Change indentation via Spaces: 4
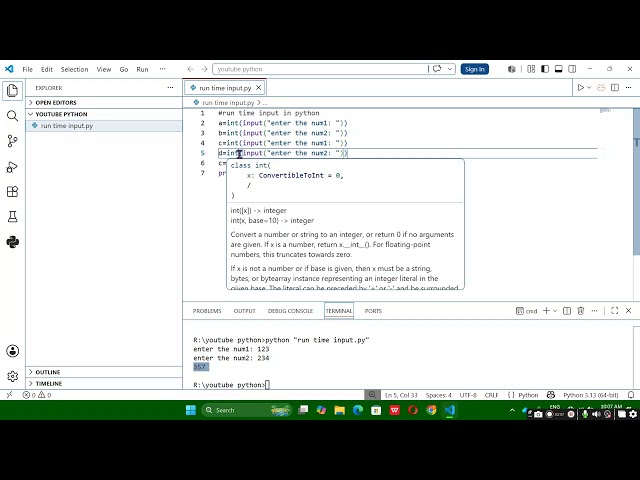 point(438,395)
